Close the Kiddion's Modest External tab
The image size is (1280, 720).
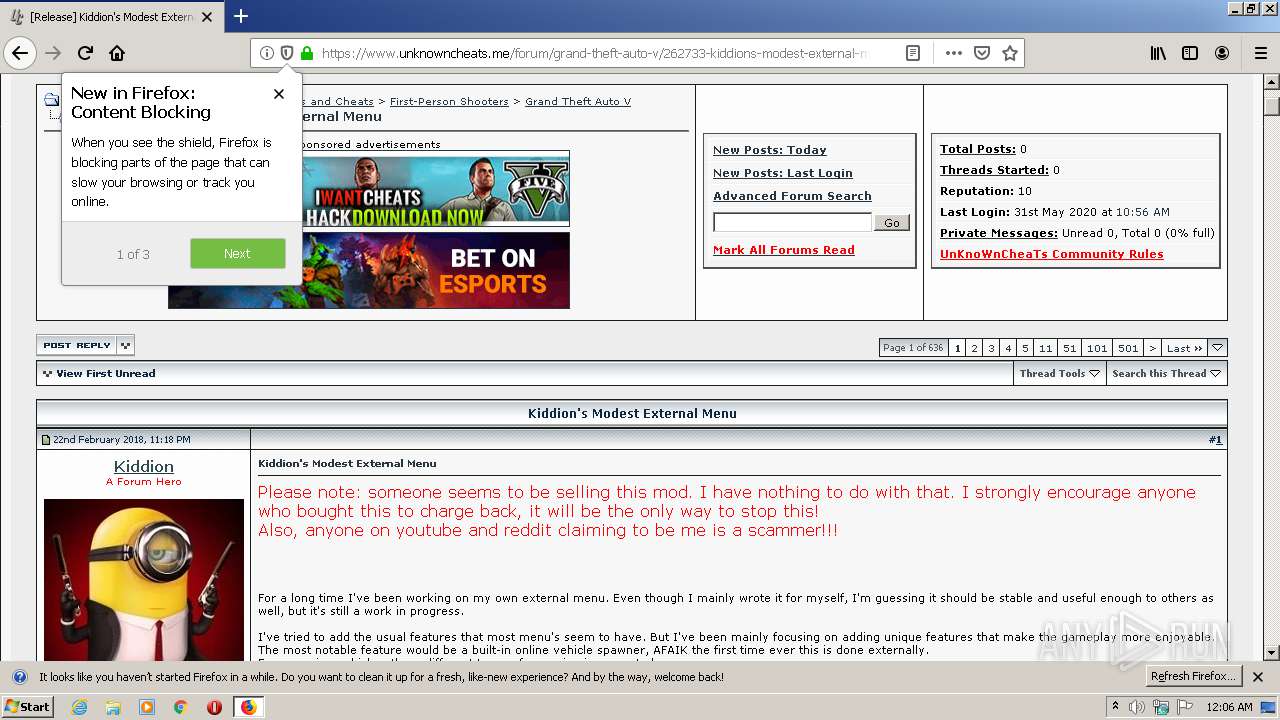[207, 17]
